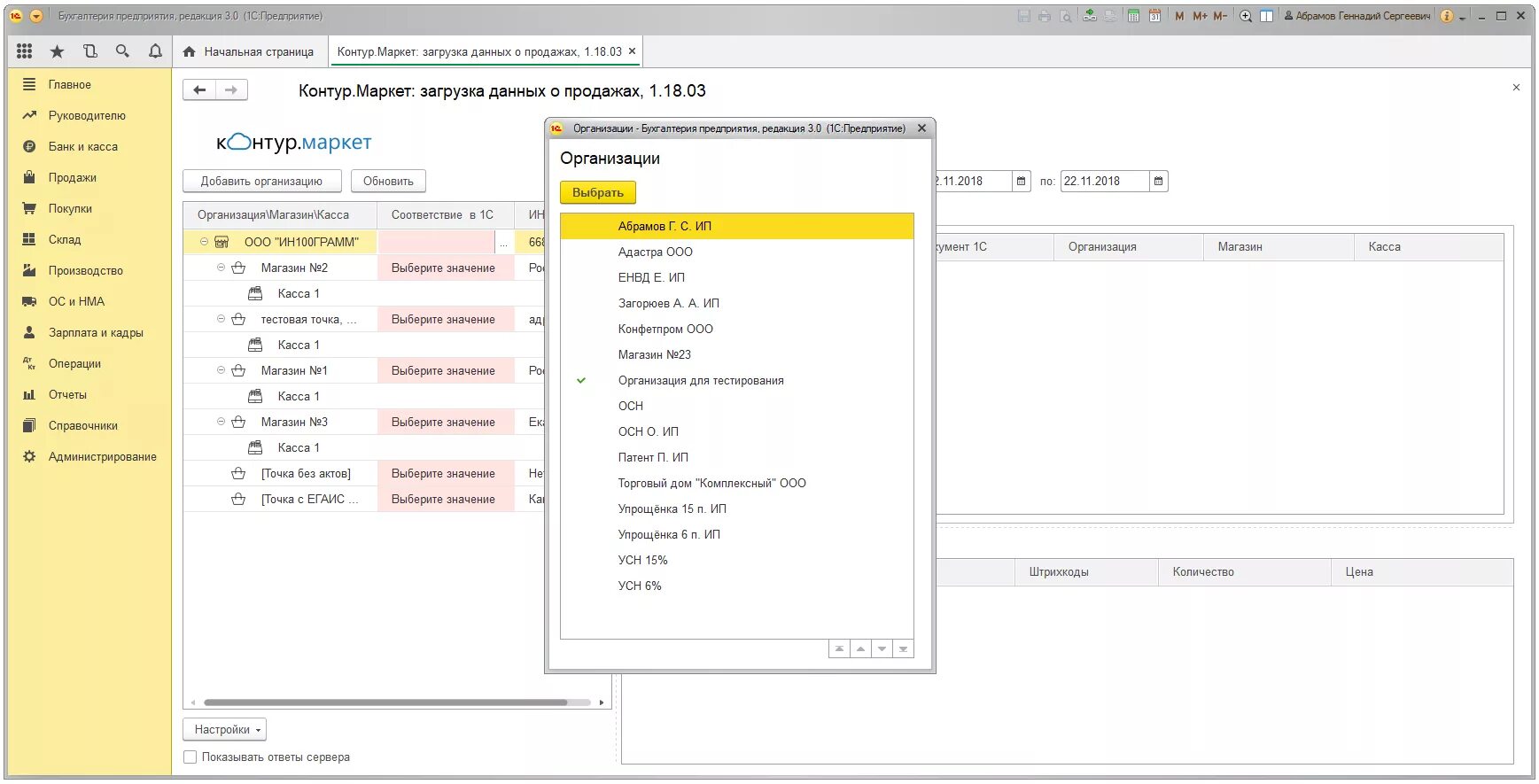The height and width of the screenshot is (784, 1539).
Task: Open Favorites star icon
Action: (x=57, y=51)
